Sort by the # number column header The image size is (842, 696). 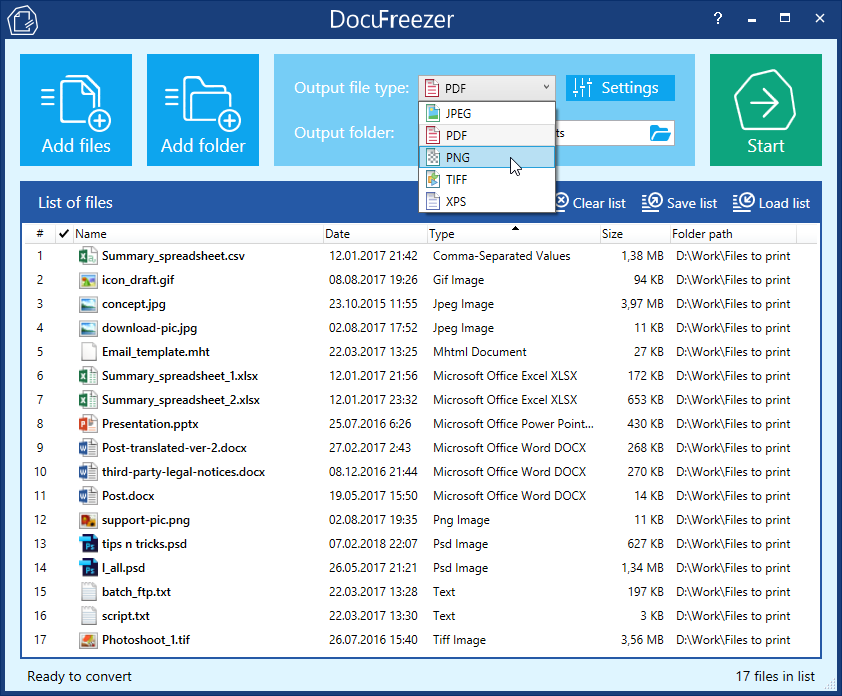[40, 234]
